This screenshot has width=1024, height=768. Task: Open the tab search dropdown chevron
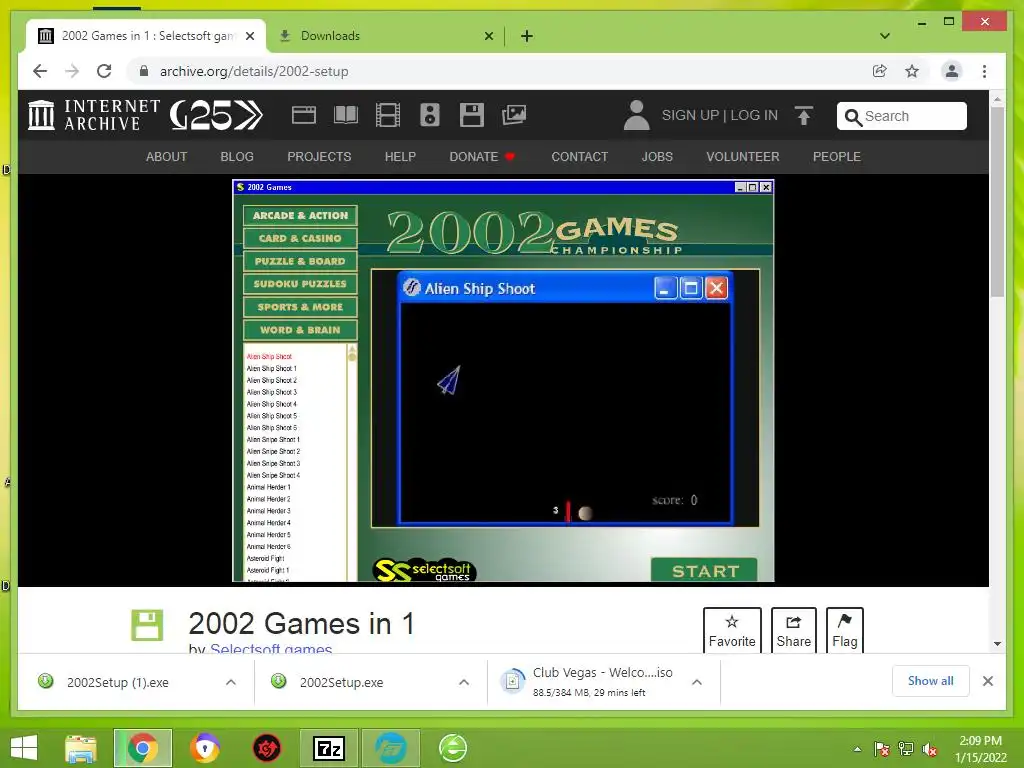tap(885, 36)
